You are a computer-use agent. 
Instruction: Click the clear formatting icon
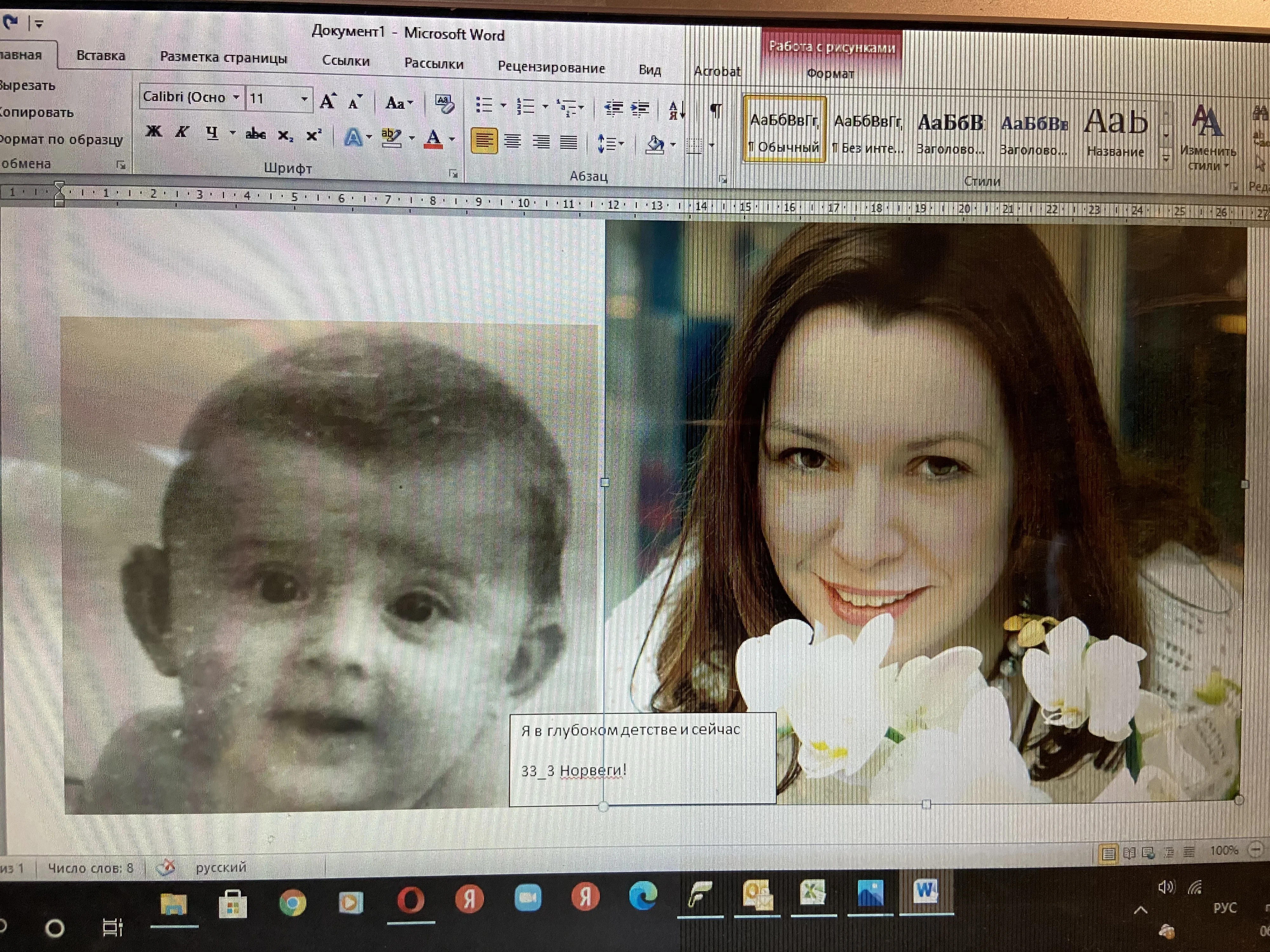point(444,104)
